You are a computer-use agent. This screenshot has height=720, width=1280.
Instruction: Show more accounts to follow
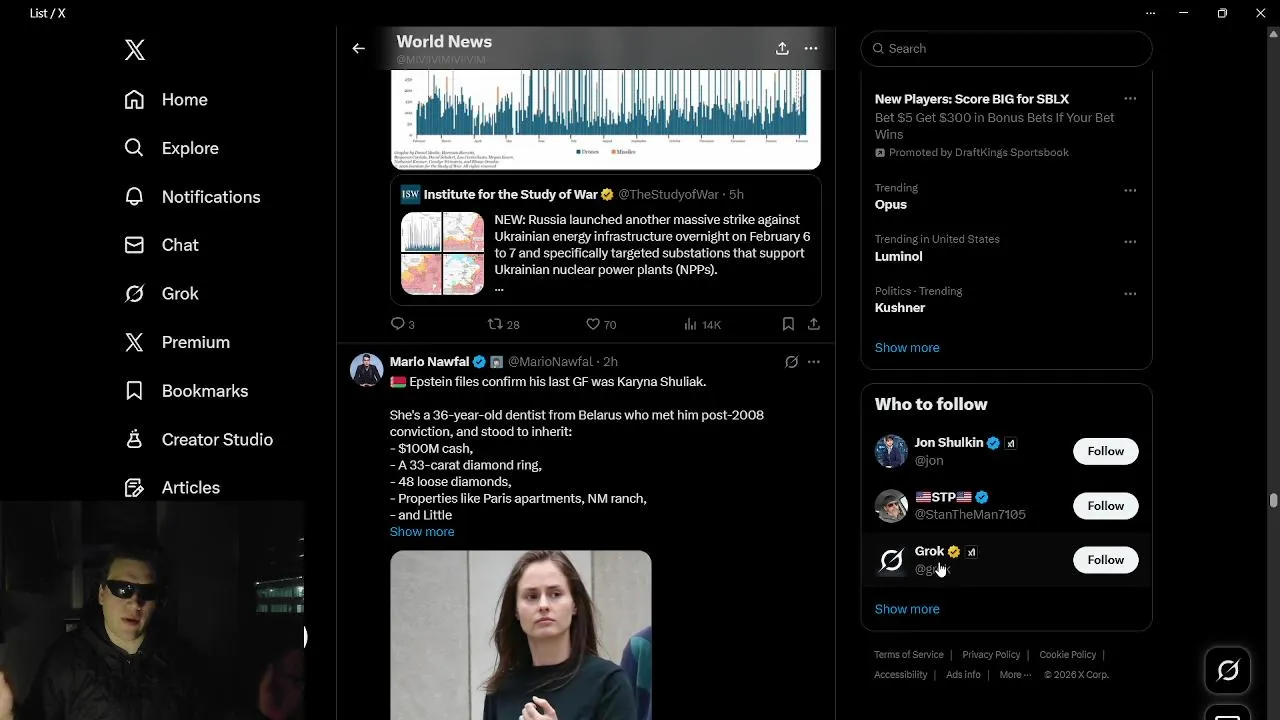(x=907, y=609)
